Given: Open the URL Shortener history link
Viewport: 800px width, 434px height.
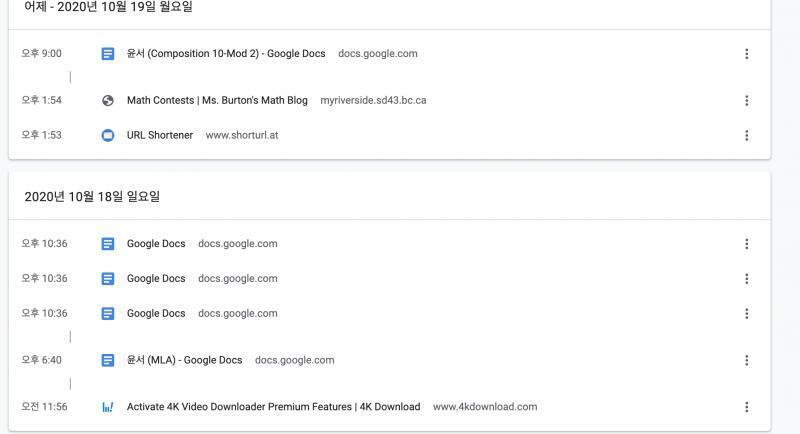Looking at the screenshot, I should click(160, 135).
